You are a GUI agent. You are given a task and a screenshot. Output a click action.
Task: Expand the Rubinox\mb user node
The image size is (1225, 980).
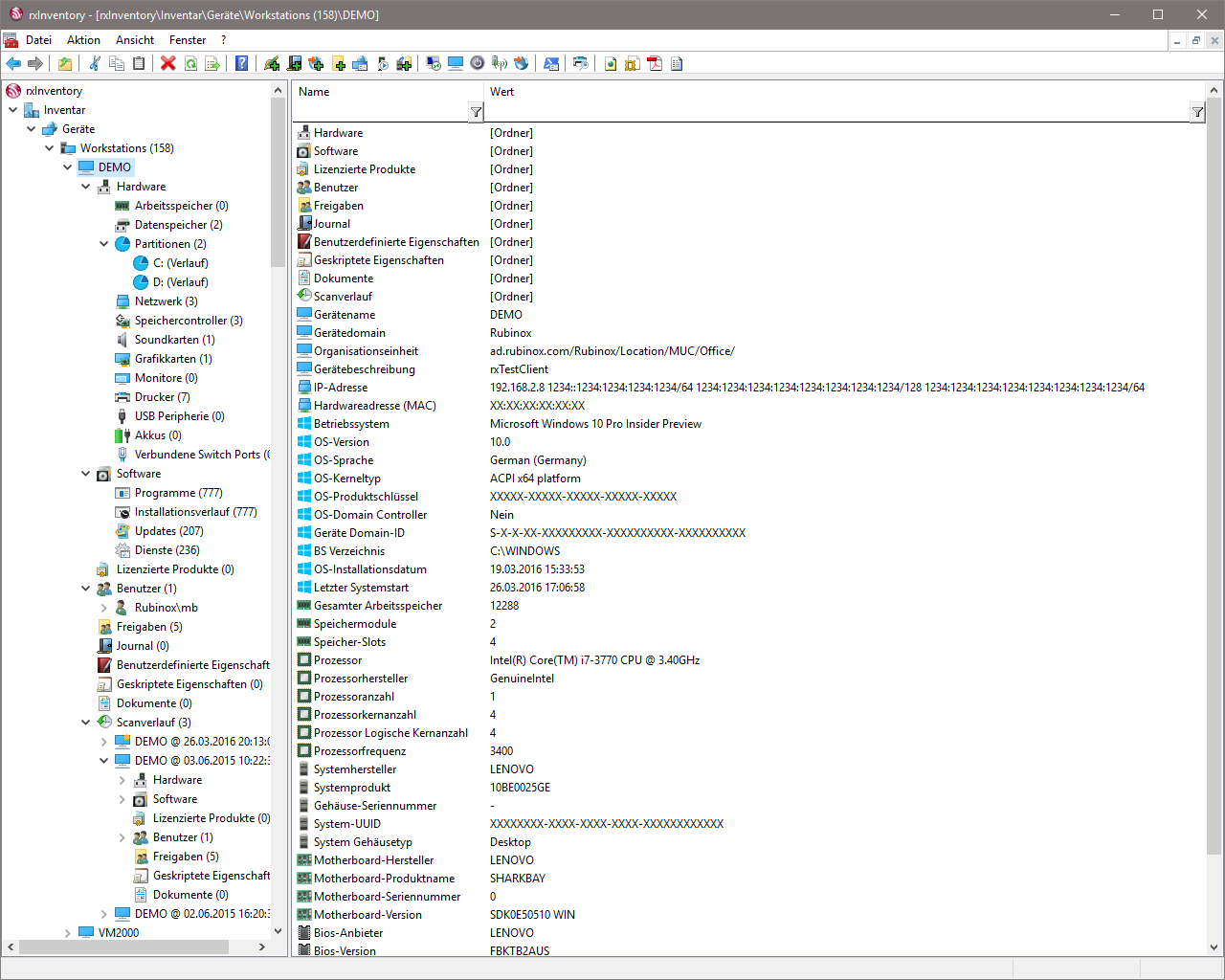pos(104,608)
